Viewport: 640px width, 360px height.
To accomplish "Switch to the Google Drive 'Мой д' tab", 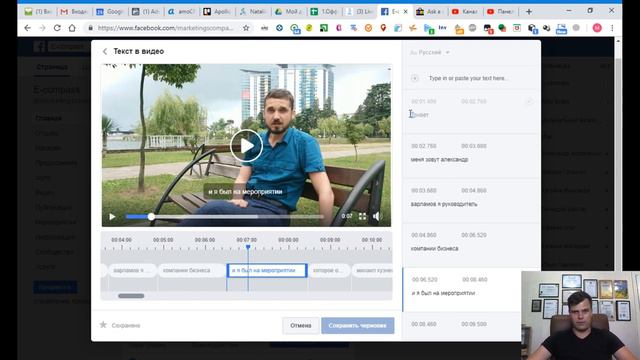I will 289,12.
